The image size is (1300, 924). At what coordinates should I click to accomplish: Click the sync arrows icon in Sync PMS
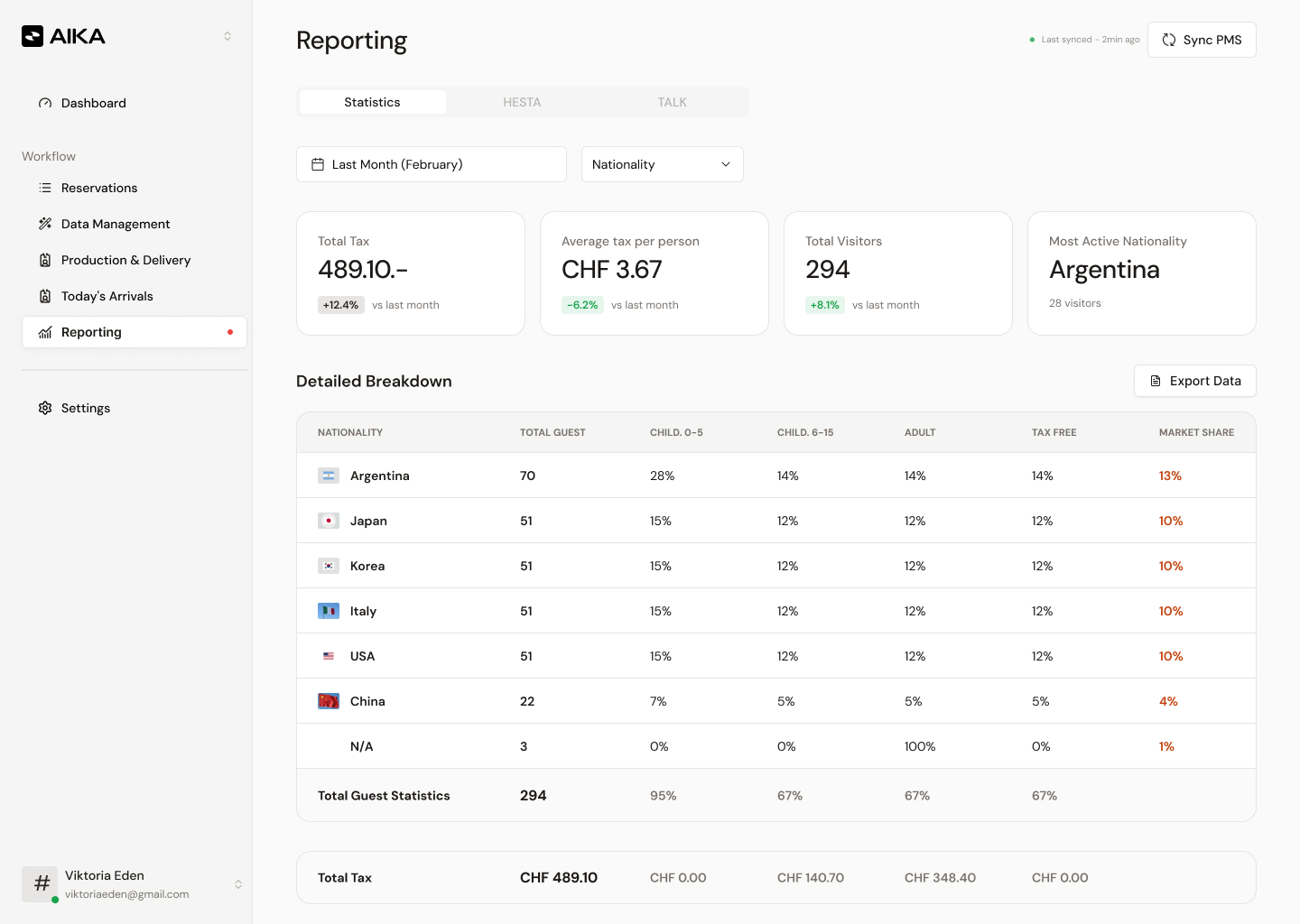pyautogui.click(x=1169, y=40)
